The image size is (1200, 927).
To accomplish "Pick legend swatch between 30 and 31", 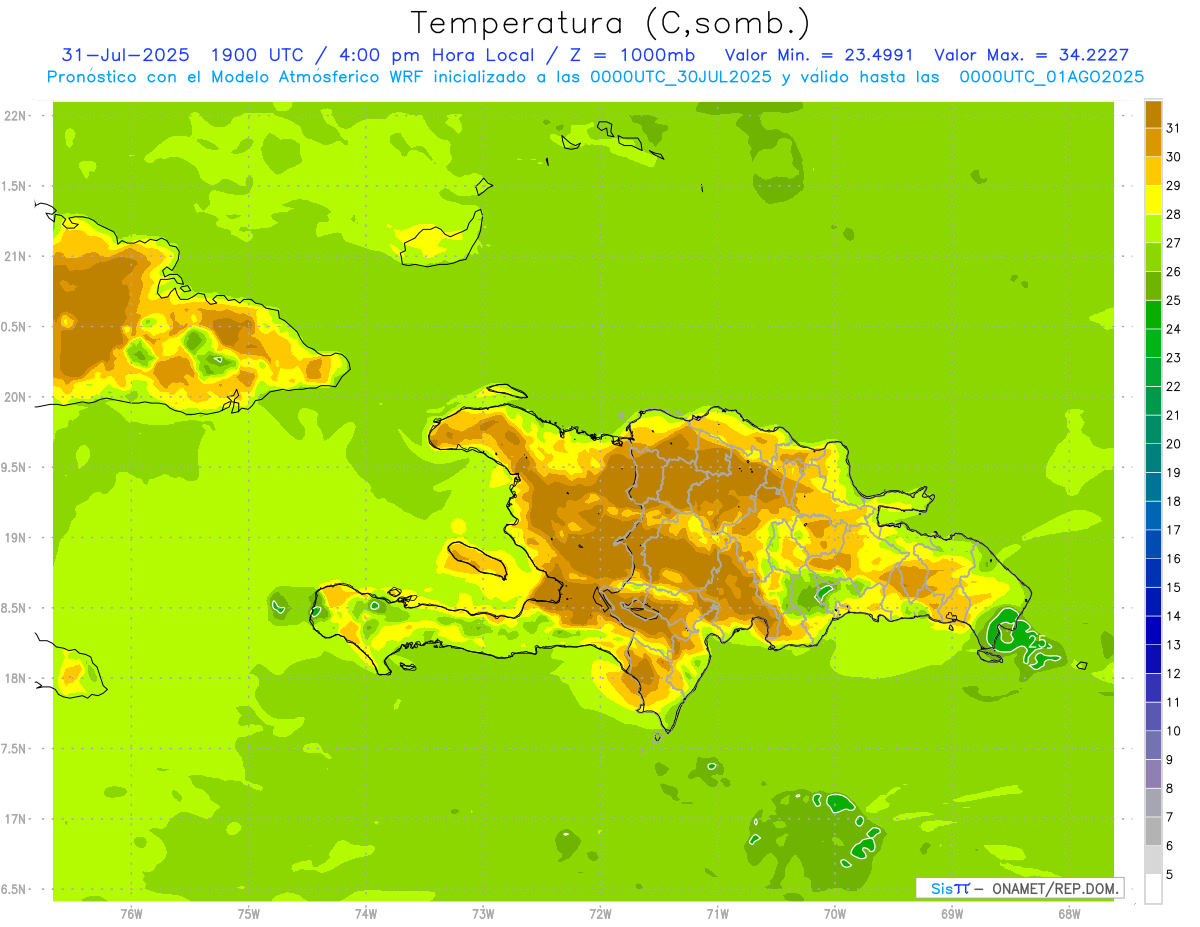I will click(1153, 143).
